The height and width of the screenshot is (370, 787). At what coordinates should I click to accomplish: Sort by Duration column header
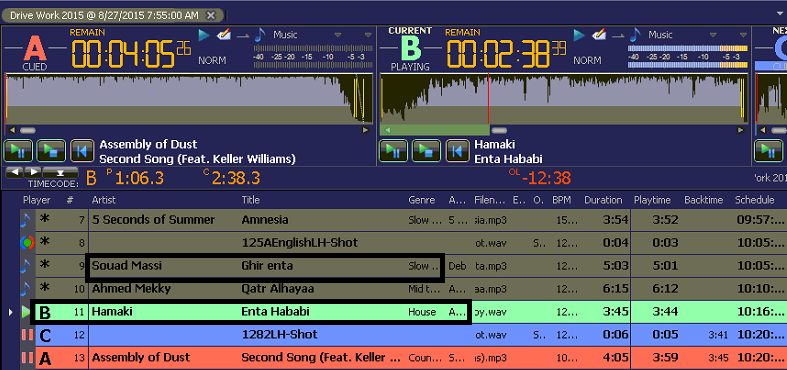(x=603, y=200)
